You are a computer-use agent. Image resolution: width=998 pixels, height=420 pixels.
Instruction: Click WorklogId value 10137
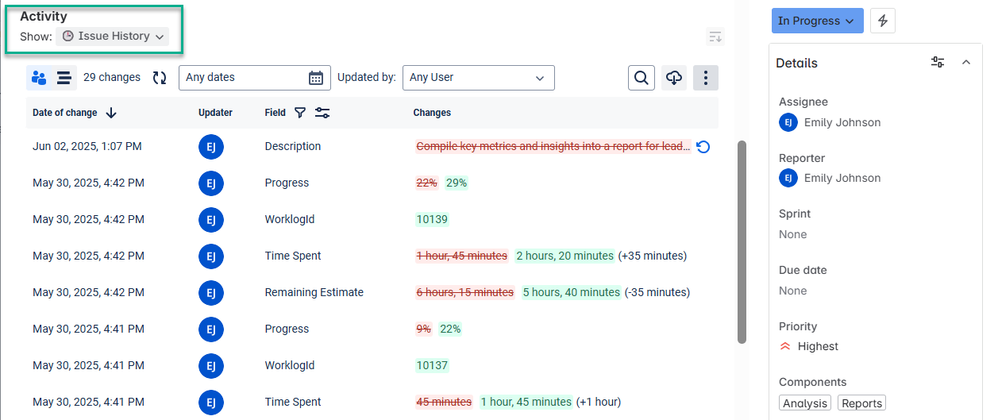(432, 366)
